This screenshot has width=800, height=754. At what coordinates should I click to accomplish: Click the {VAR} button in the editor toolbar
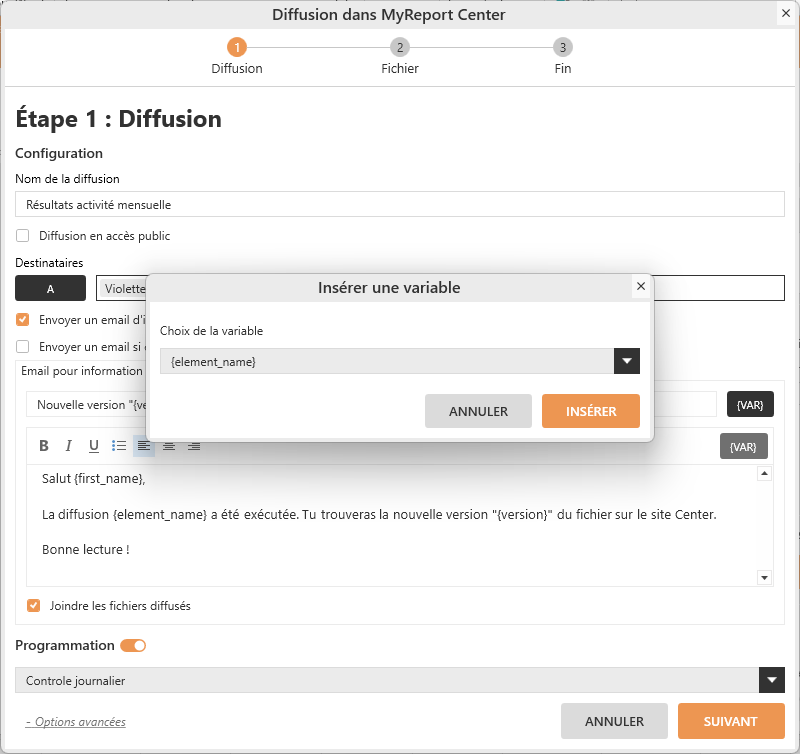743,446
